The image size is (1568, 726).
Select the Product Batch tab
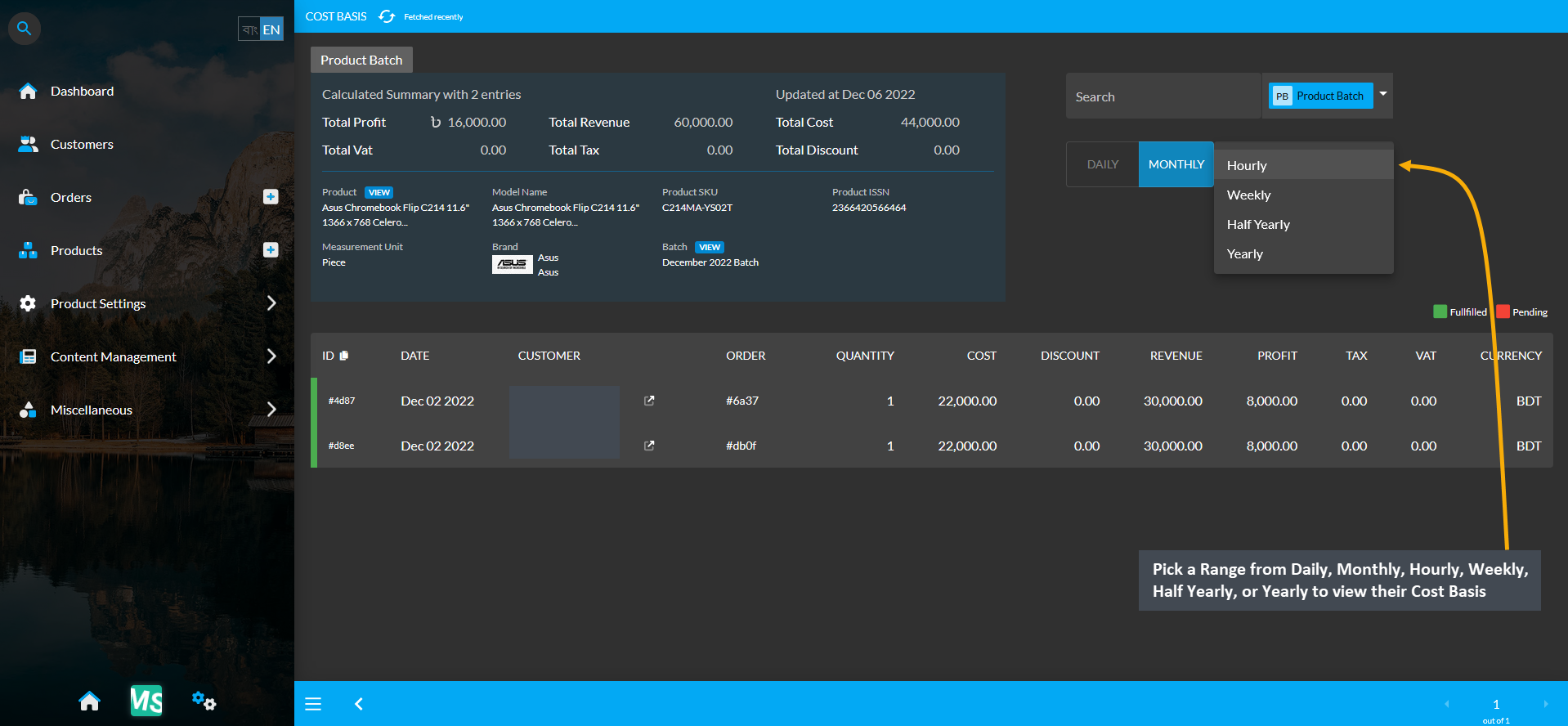click(x=361, y=60)
